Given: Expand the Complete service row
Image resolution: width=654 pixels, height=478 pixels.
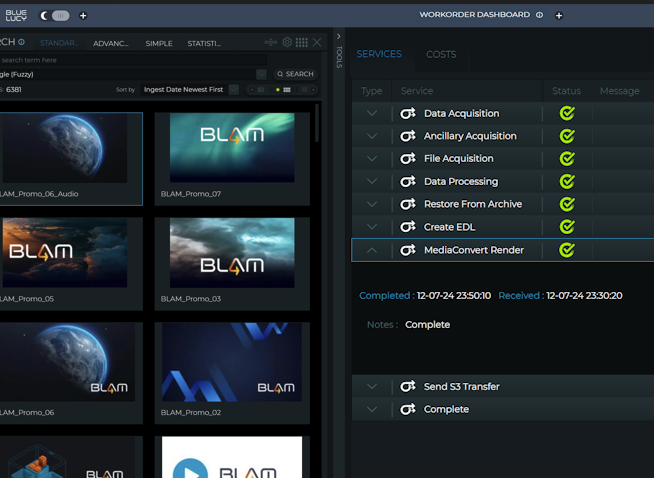Looking at the screenshot, I should click(372, 409).
